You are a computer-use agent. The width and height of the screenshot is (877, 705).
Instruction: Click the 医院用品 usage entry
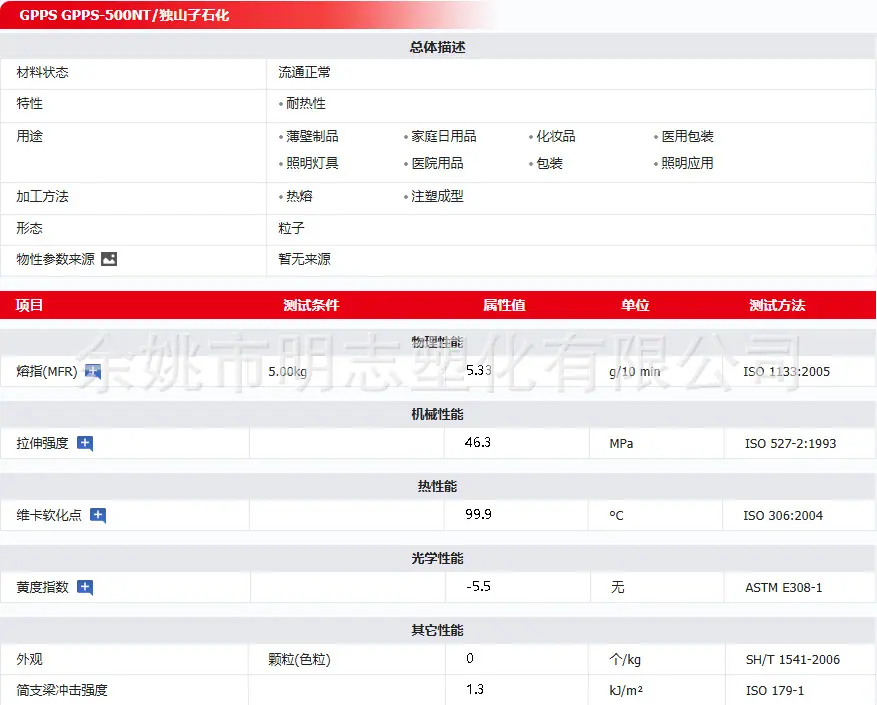pyautogui.click(x=437, y=163)
